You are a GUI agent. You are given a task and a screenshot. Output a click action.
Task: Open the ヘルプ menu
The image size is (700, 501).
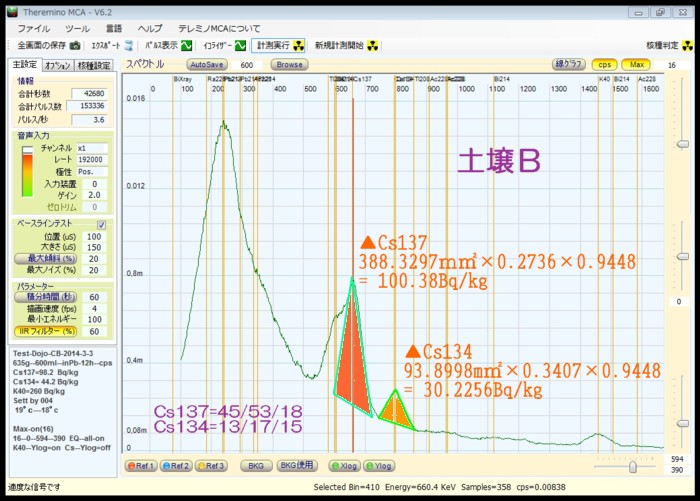pos(150,29)
